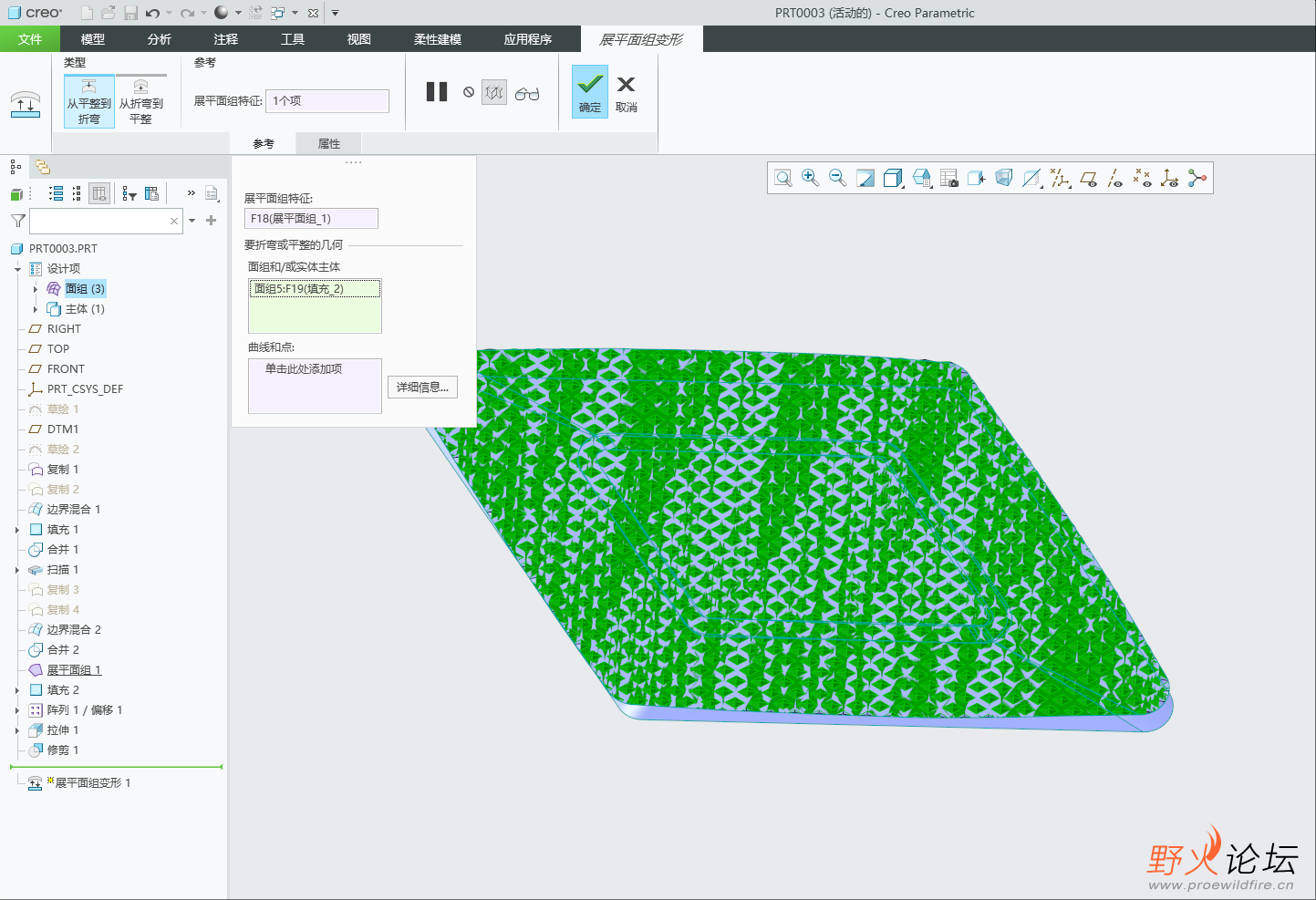
Task: Click the 详细信息... button
Action: click(x=422, y=388)
